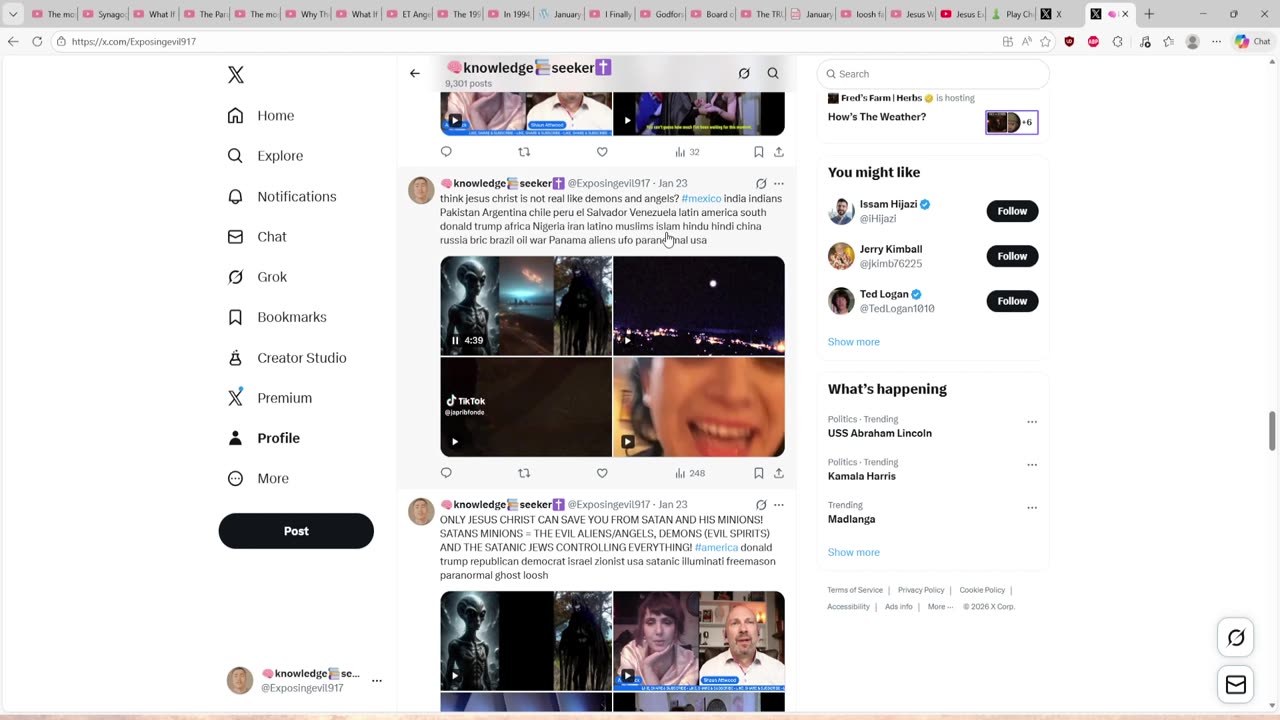
Task: Pause the video showing 4:39
Action: (x=455, y=340)
